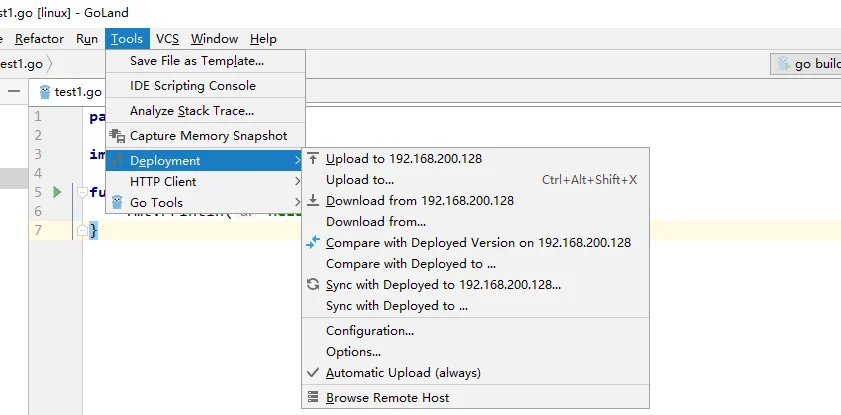Choose Download from... option
The height and width of the screenshot is (415, 841).
point(475,221)
